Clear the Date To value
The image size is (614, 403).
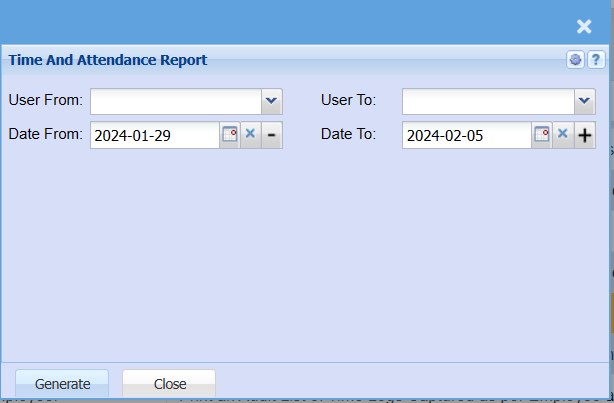pyautogui.click(x=563, y=135)
